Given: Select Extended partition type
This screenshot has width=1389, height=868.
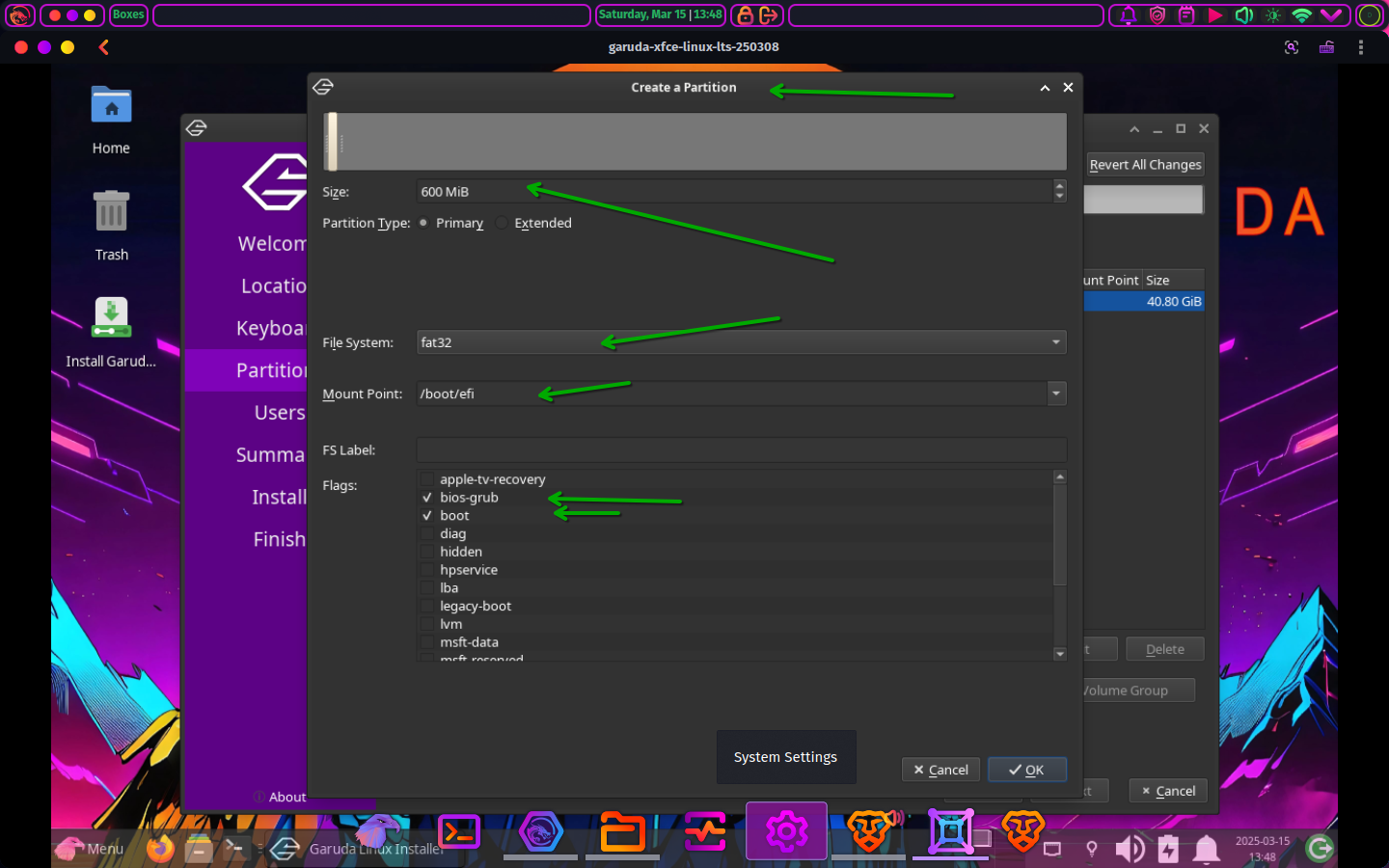Looking at the screenshot, I should (533, 223).
